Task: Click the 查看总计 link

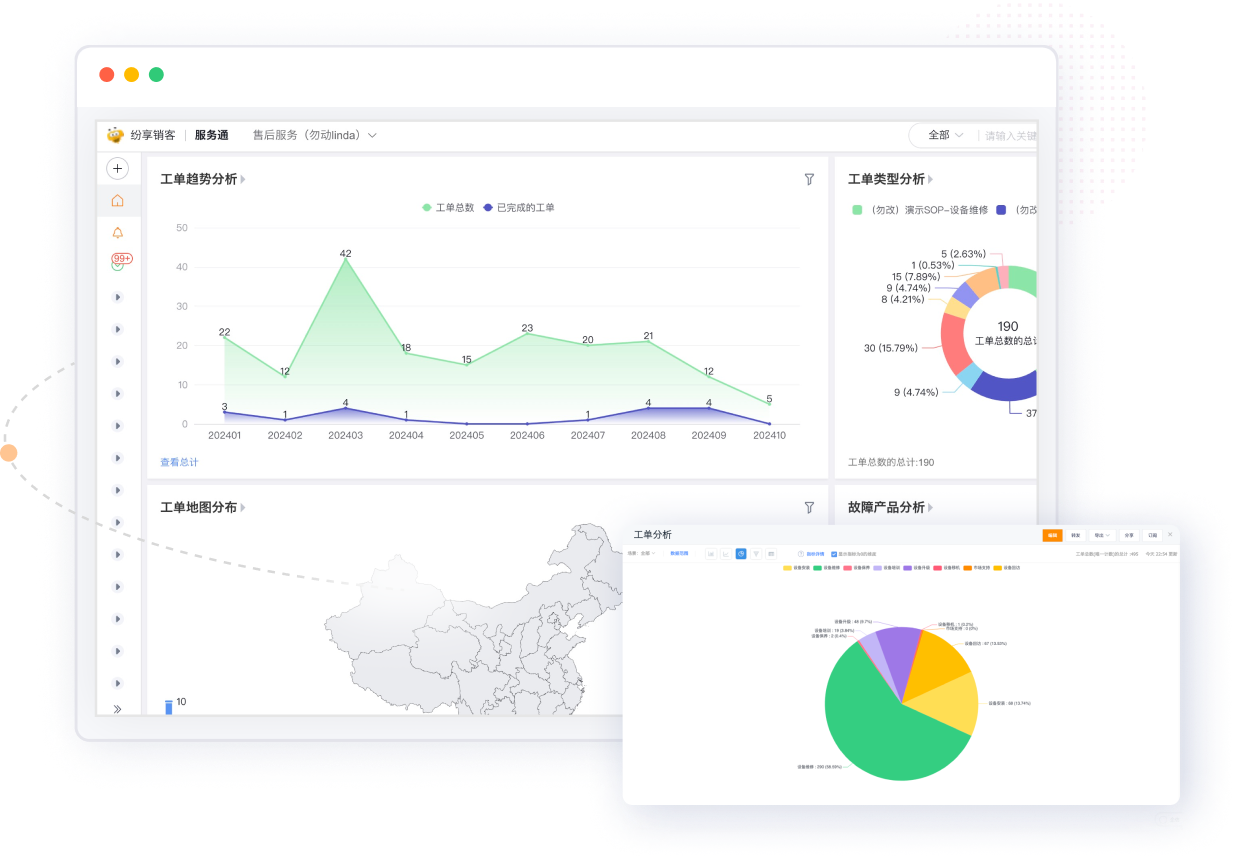Action: coord(179,462)
